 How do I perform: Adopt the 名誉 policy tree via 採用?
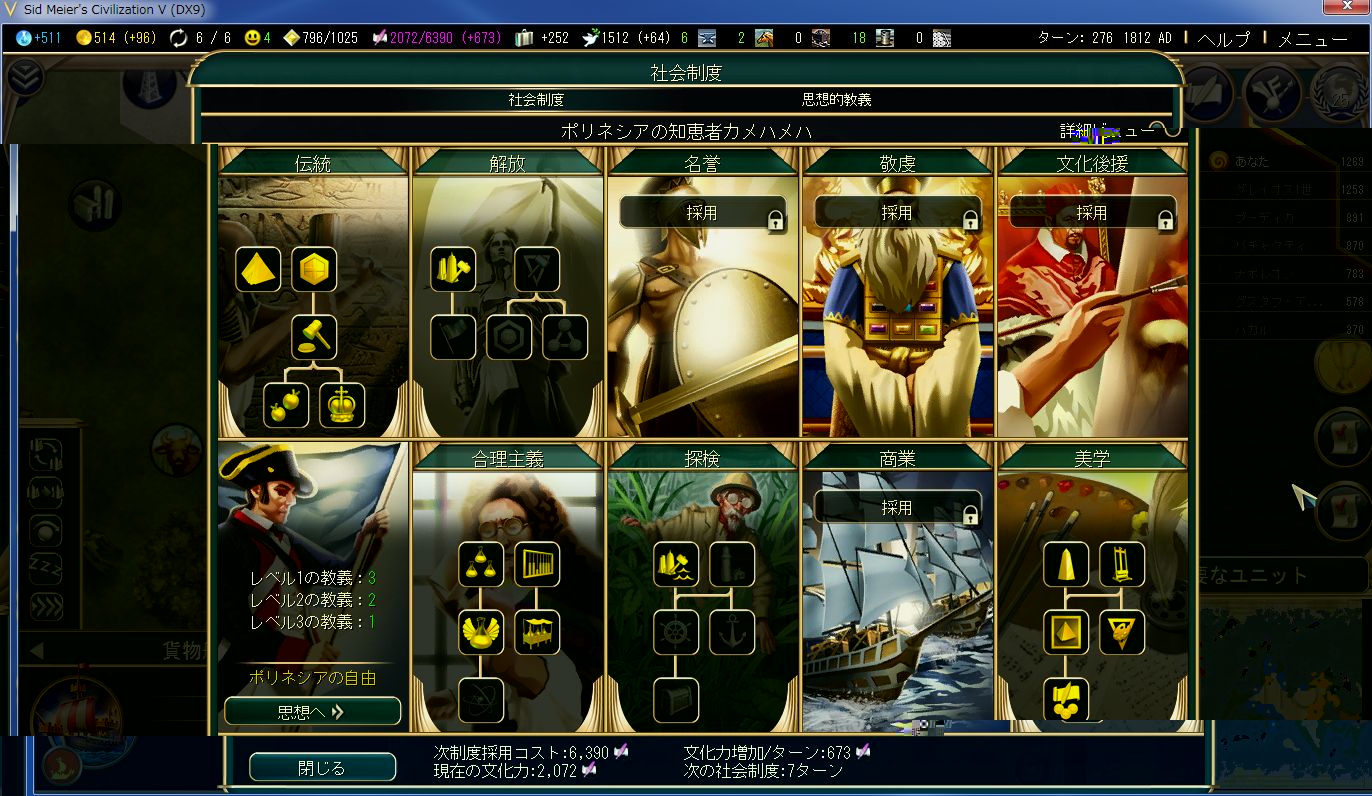pos(702,213)
